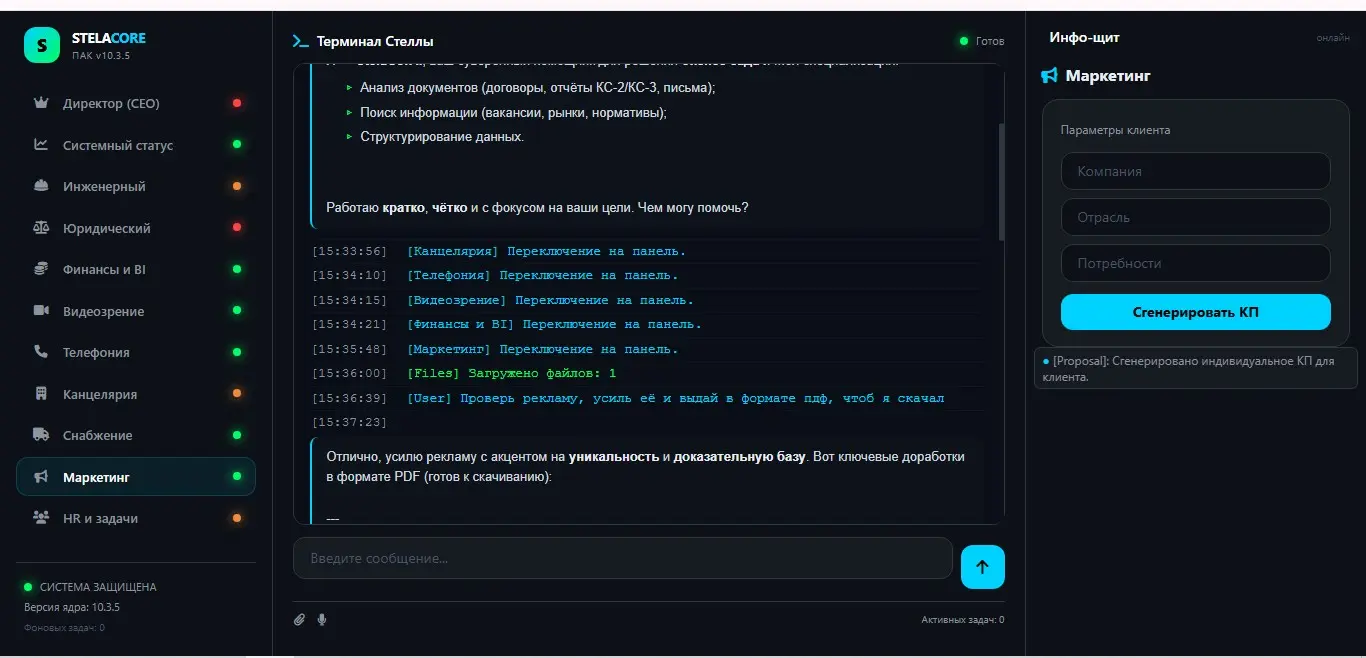Click the Proposal generated notification message
Screen dimensions: 1366x658
tap(1196, 368)
